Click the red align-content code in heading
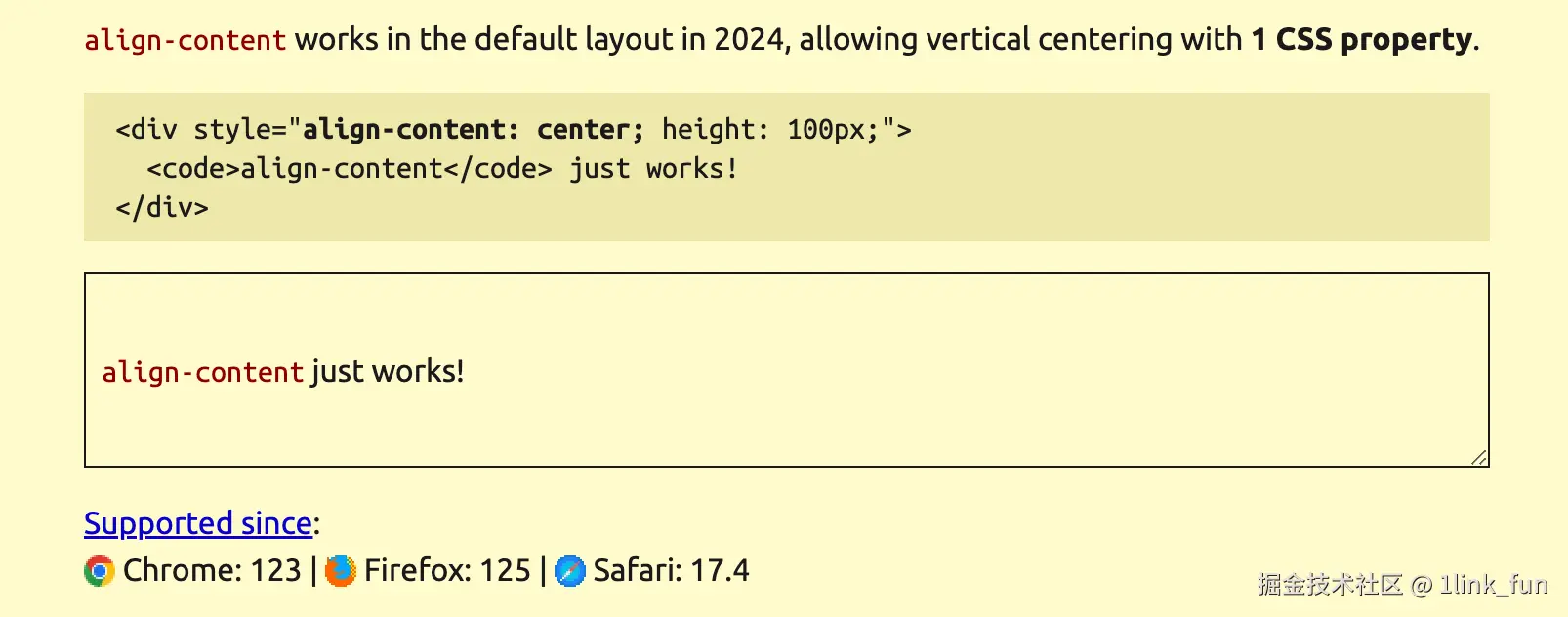Image resolution: width=1568 pixels, height=617 pixels. point(186,41)
